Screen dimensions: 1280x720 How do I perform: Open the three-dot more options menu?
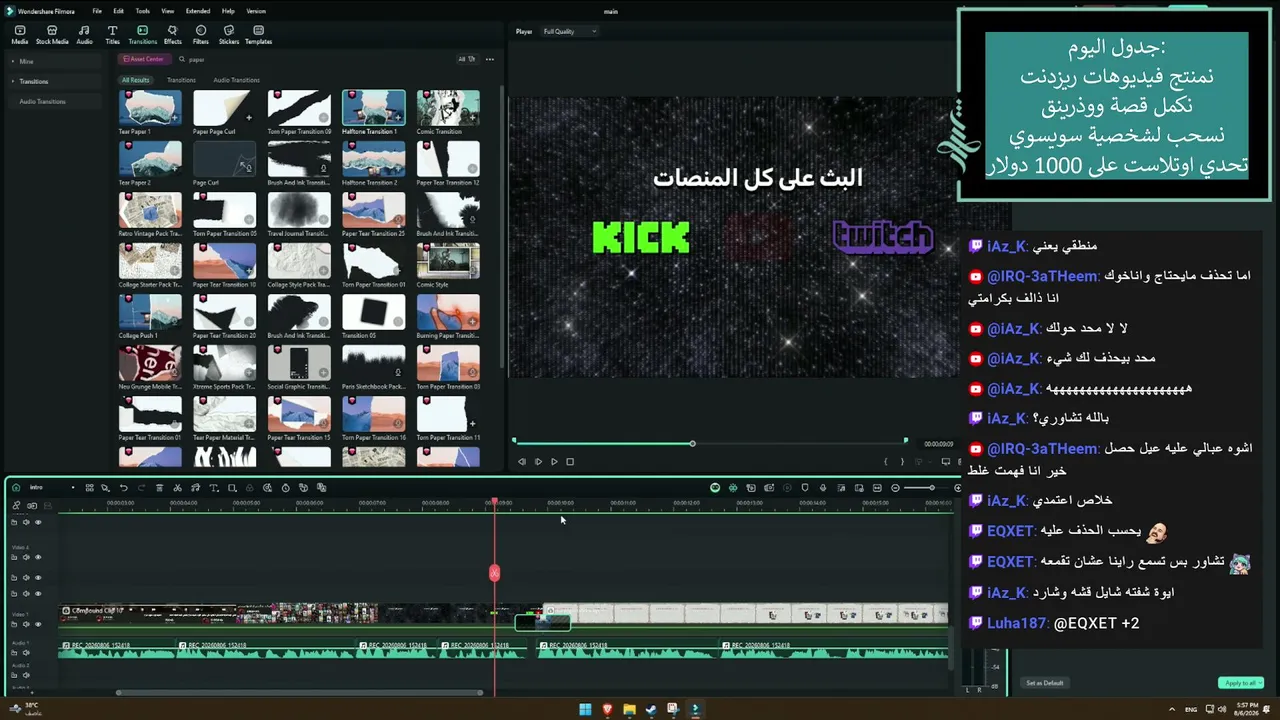pyautogui.click(x=490, y=59)
